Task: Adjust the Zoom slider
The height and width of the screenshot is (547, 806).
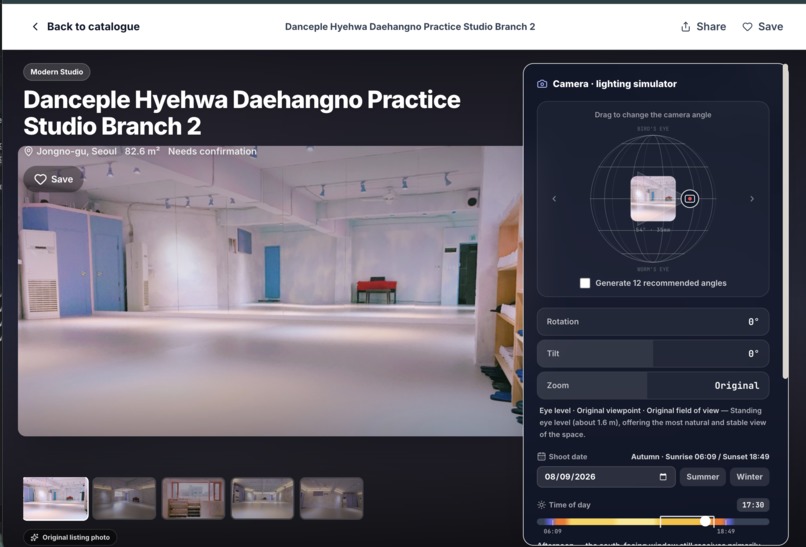Action: 653,386
